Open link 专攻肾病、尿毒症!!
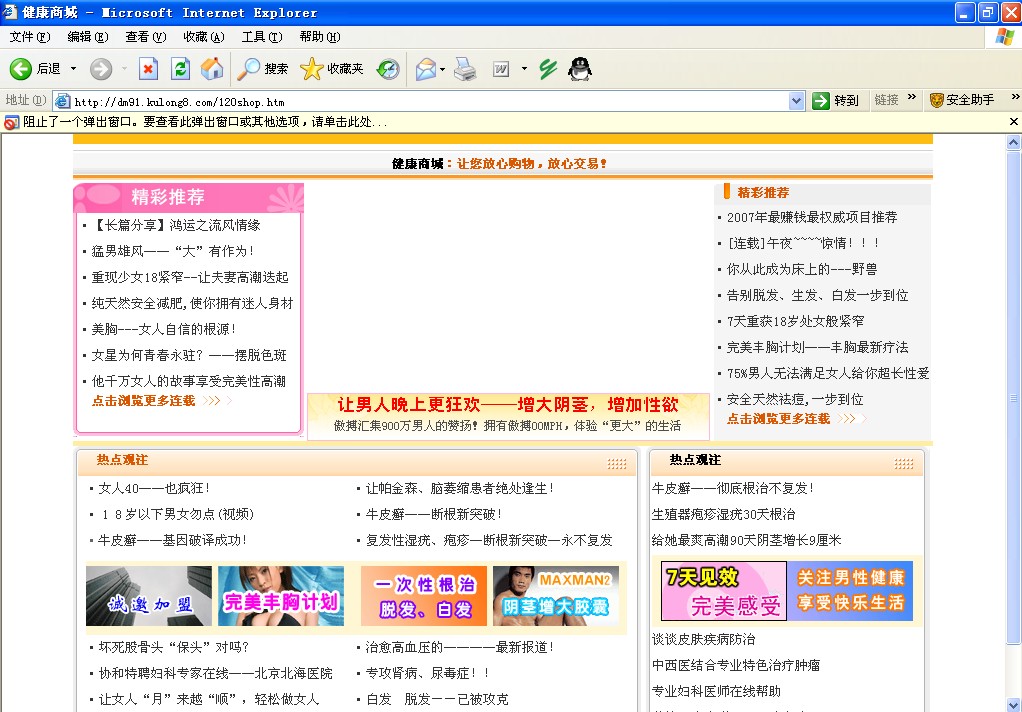 [x=427, y=674]
